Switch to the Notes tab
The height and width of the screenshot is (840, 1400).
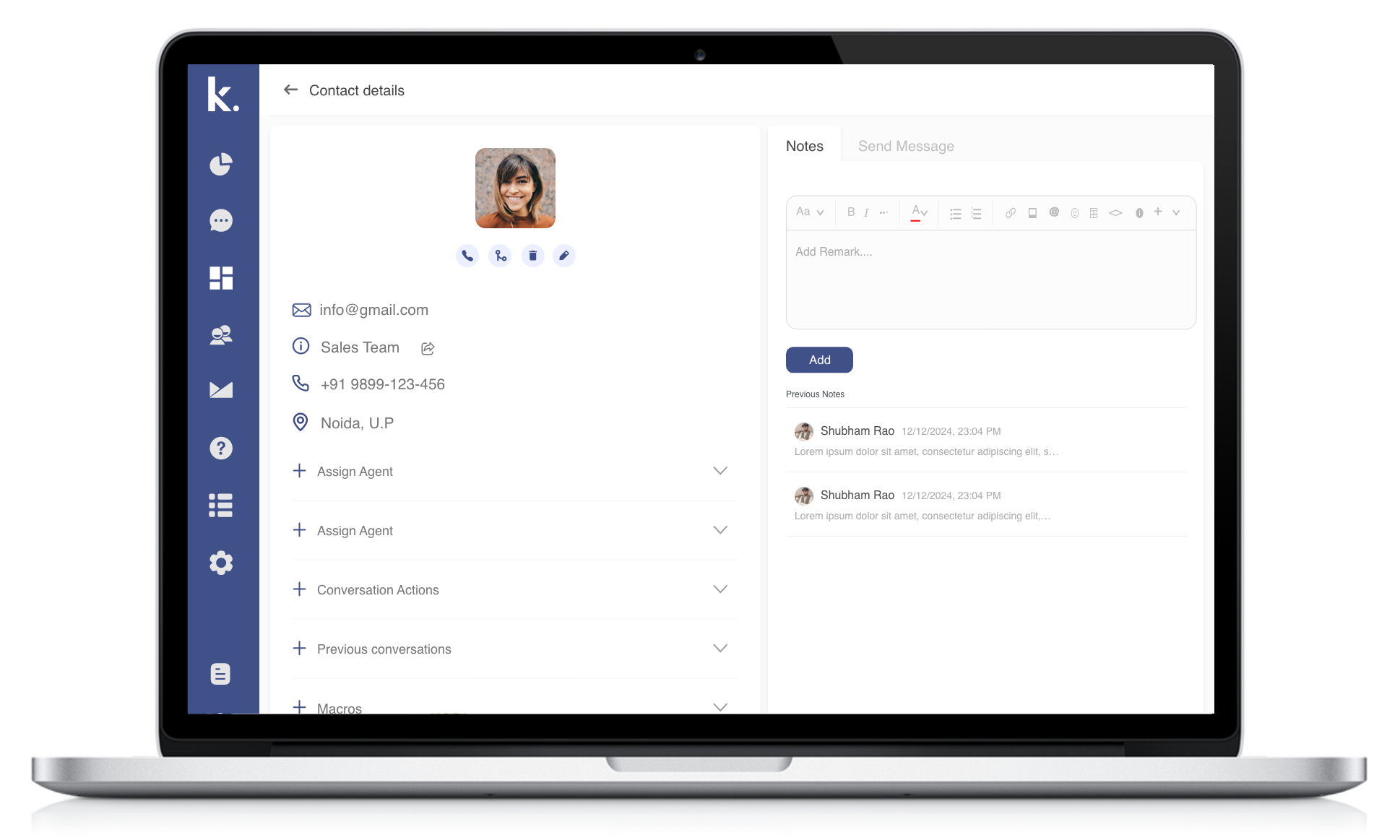tap(805, 146)
